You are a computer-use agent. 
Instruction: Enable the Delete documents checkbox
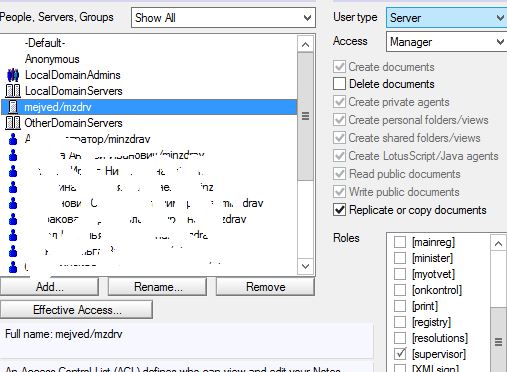pos(339,84)
